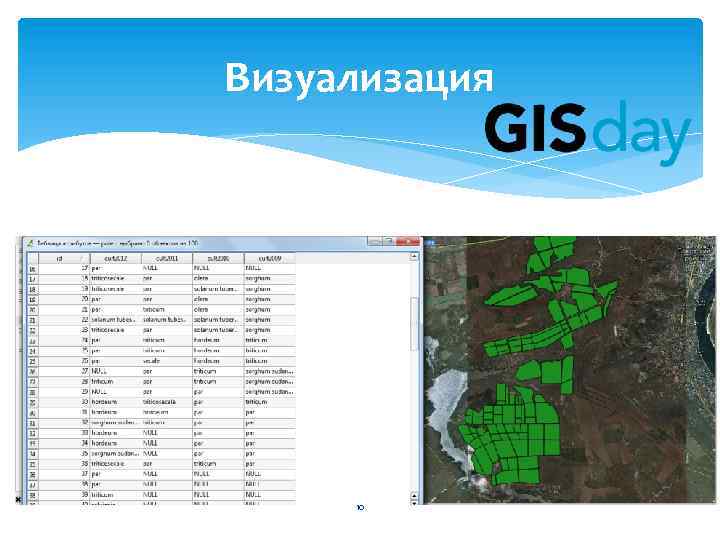Click the vertical scrollbar thumb of the table

tap(414, 324)
